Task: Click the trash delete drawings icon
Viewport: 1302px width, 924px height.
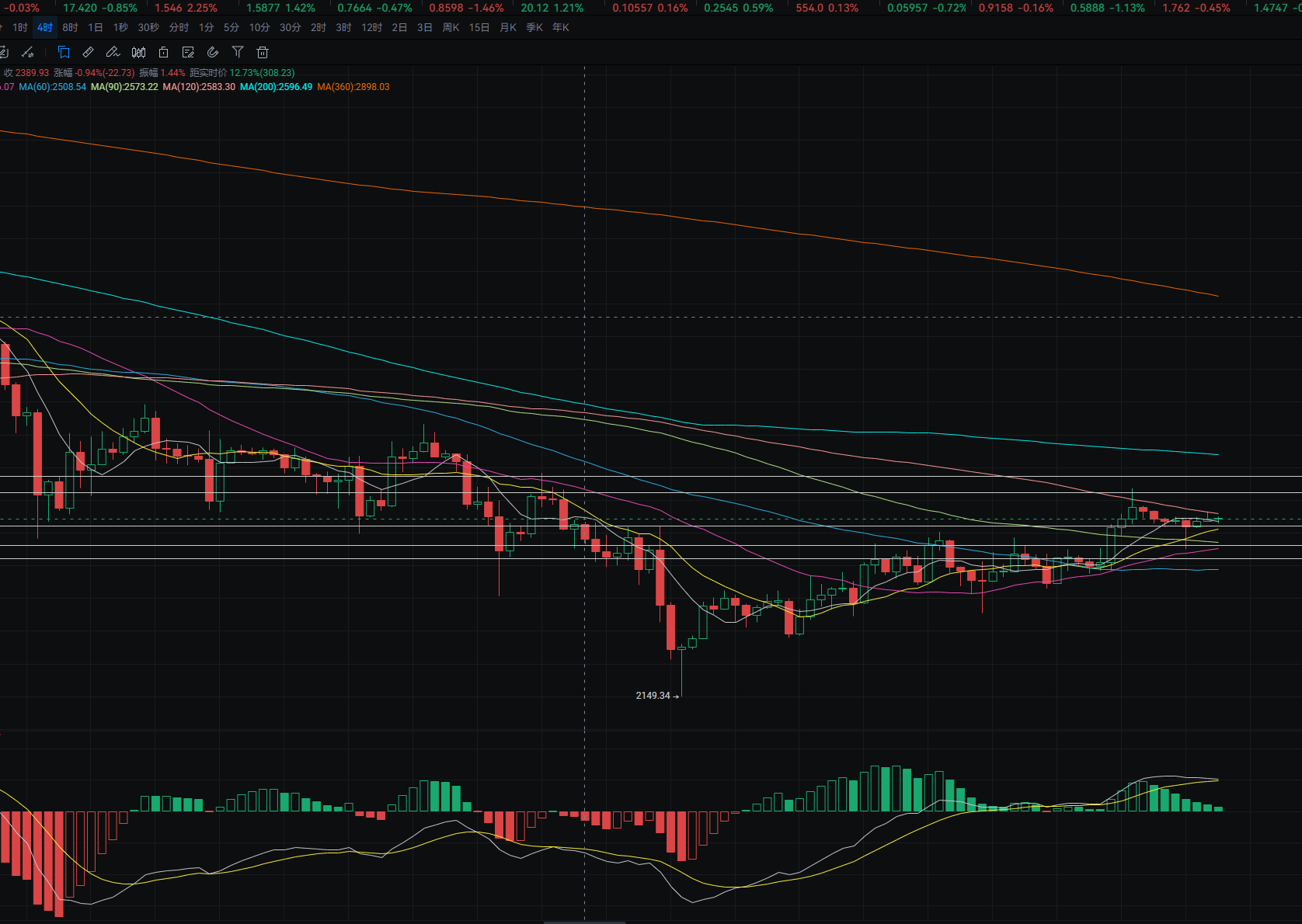Action: [x=263, y=52]
